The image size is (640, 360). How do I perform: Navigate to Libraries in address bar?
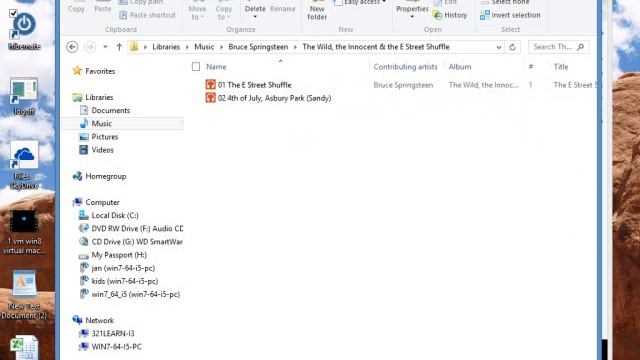click(166, 47)
